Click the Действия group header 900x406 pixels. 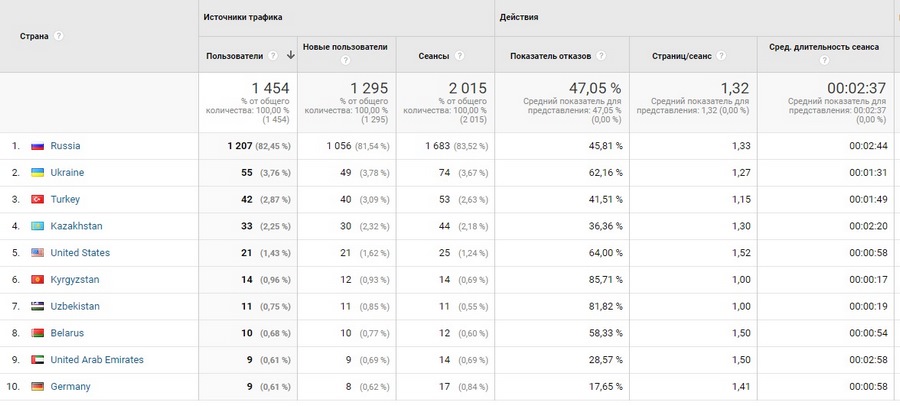[519, 17]
